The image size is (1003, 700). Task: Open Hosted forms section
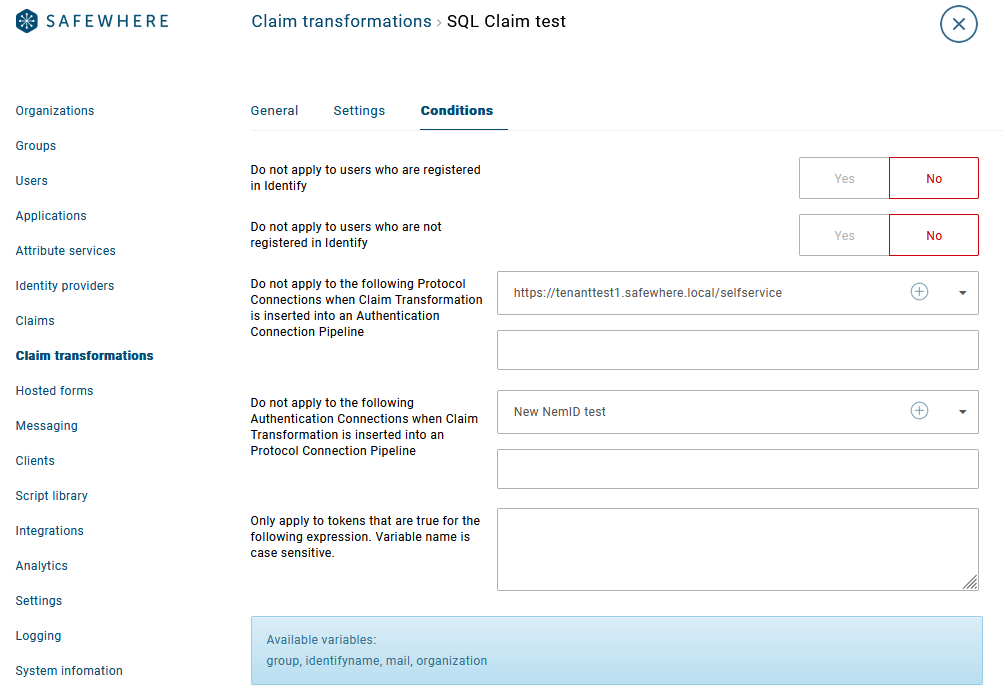click(x=54, y=390)
